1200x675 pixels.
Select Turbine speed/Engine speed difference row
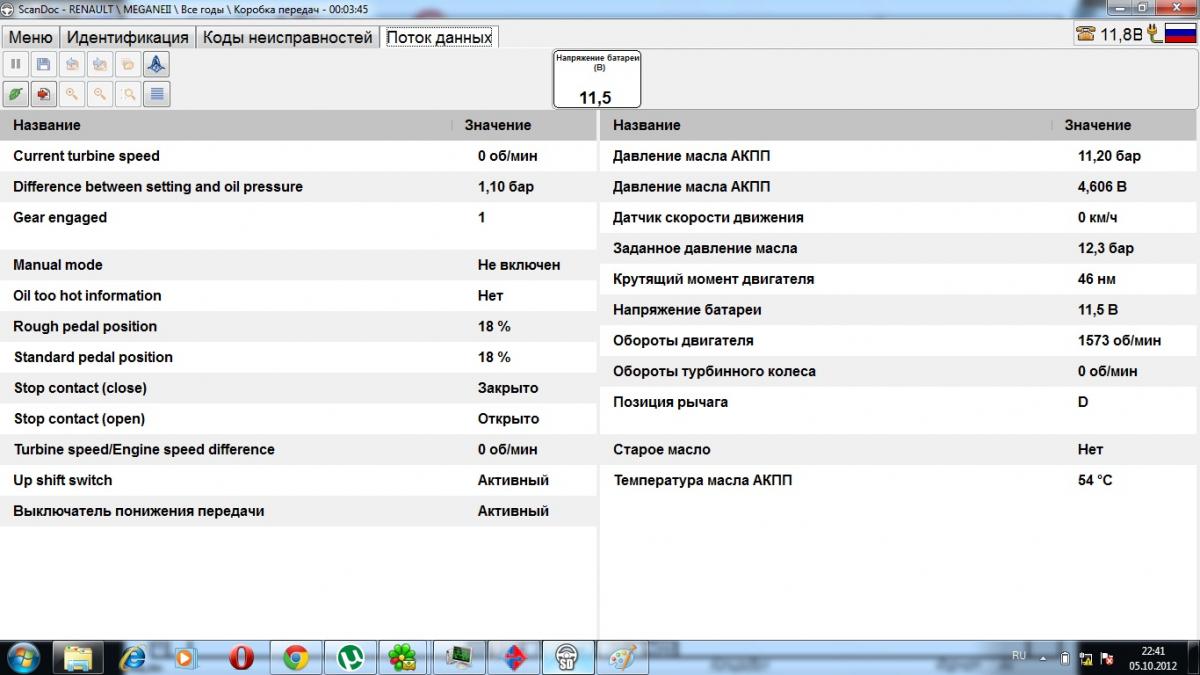(299, 450)
